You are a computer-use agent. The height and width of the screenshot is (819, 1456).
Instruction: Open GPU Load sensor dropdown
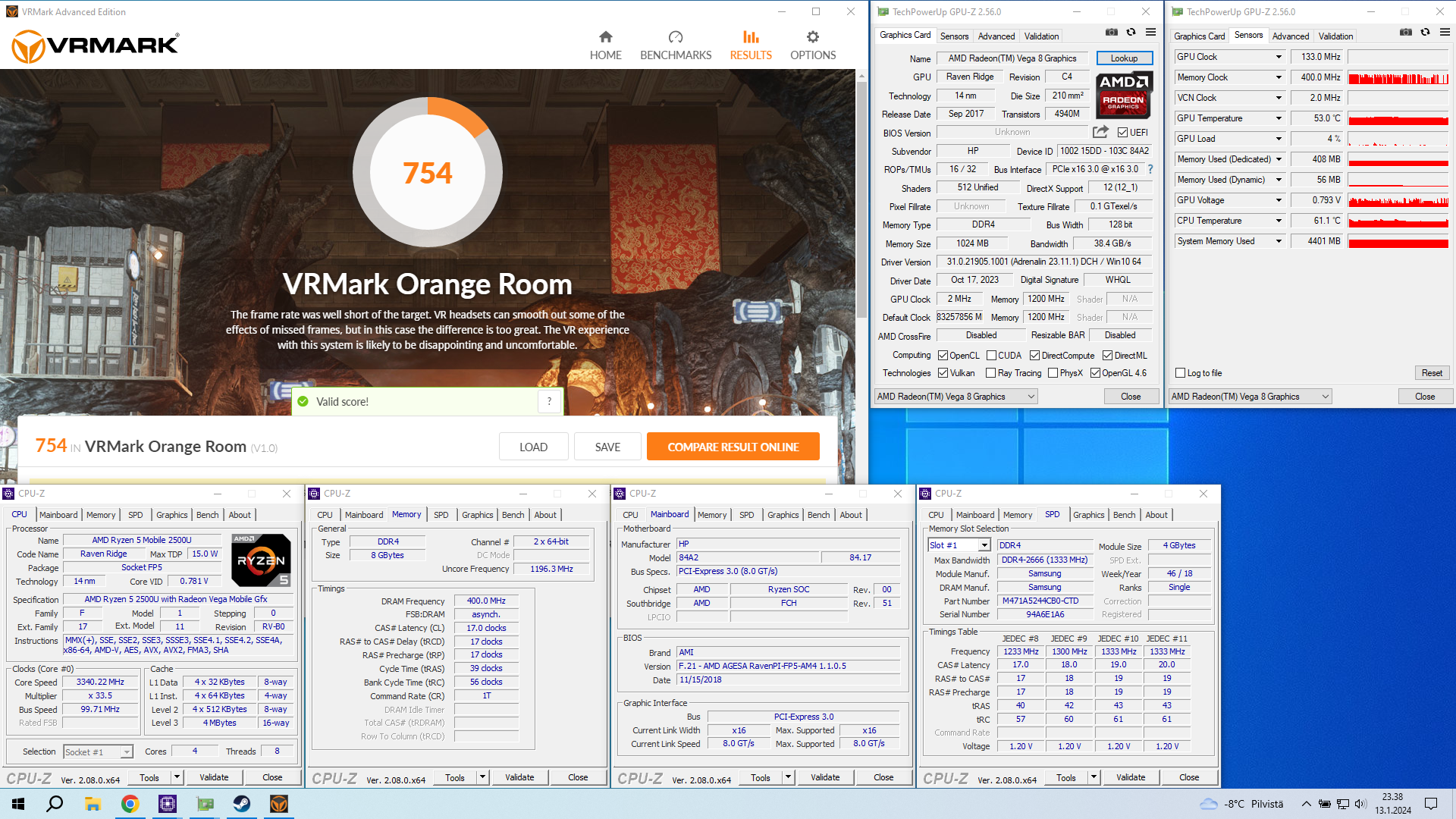(x=1279, y=139)
